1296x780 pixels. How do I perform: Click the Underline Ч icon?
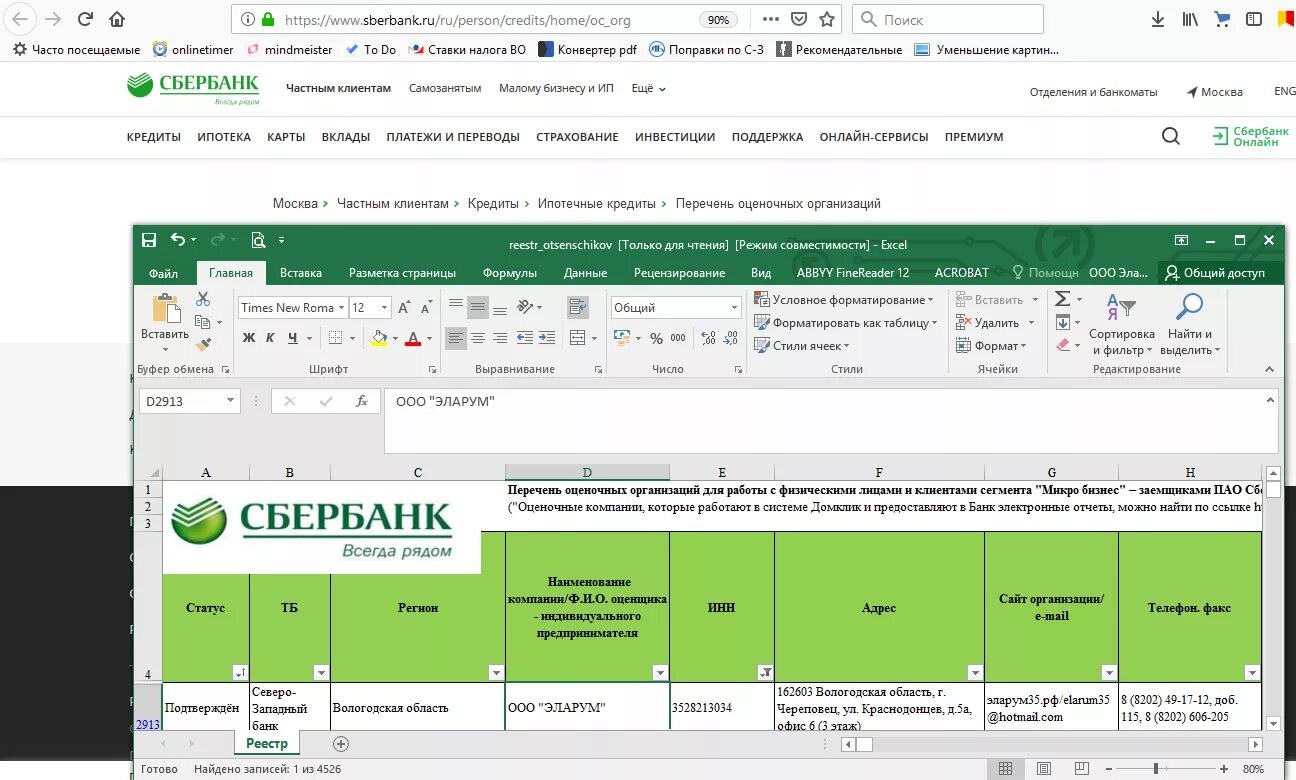coord(292,337)
